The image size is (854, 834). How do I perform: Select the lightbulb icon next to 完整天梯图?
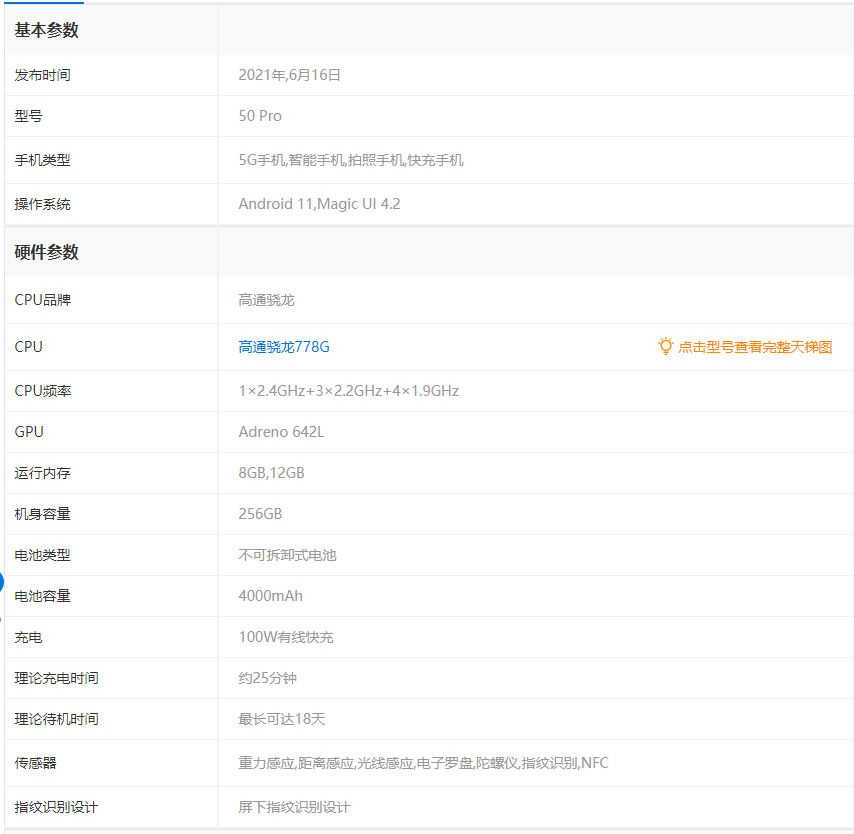pyautogui.click(x=666, y=345)
